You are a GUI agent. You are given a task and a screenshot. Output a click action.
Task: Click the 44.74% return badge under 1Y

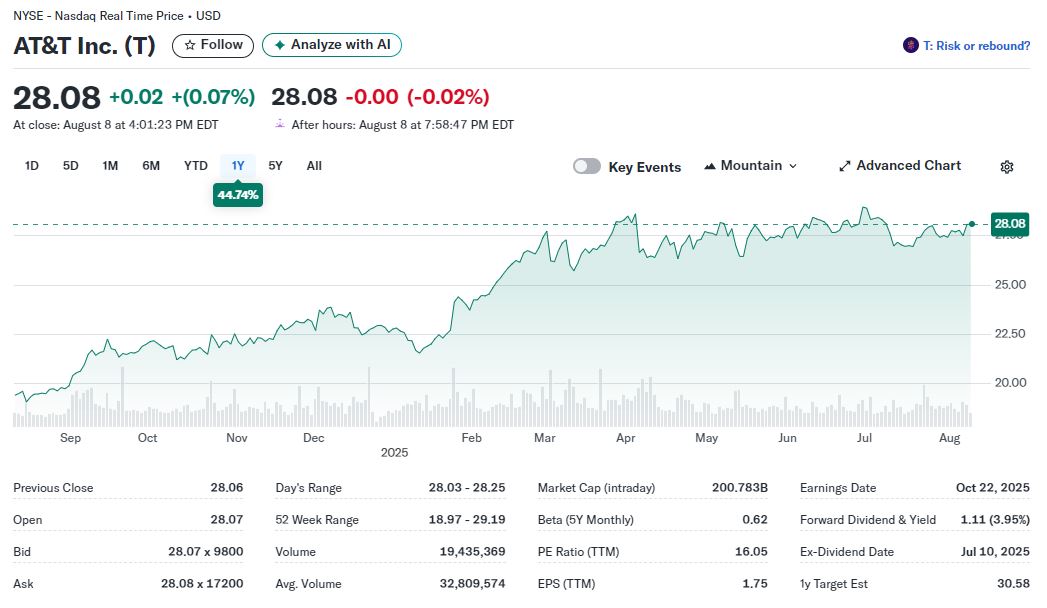[238, 195]
